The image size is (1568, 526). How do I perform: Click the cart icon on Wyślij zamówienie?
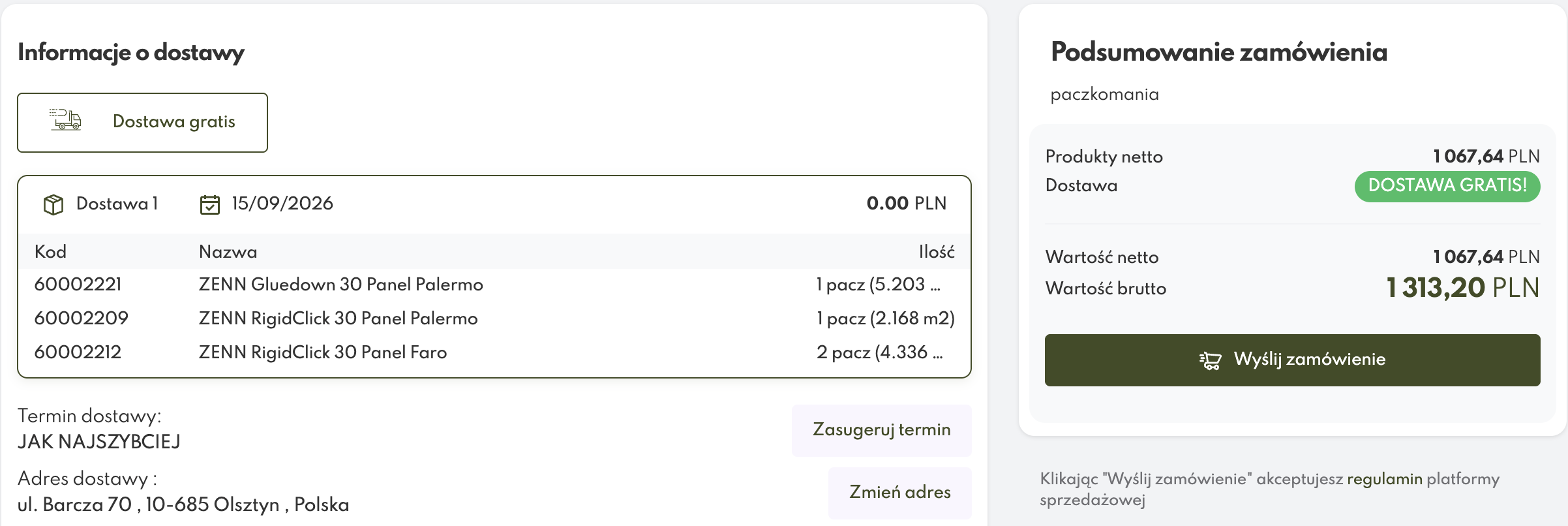click(1210, 360)
